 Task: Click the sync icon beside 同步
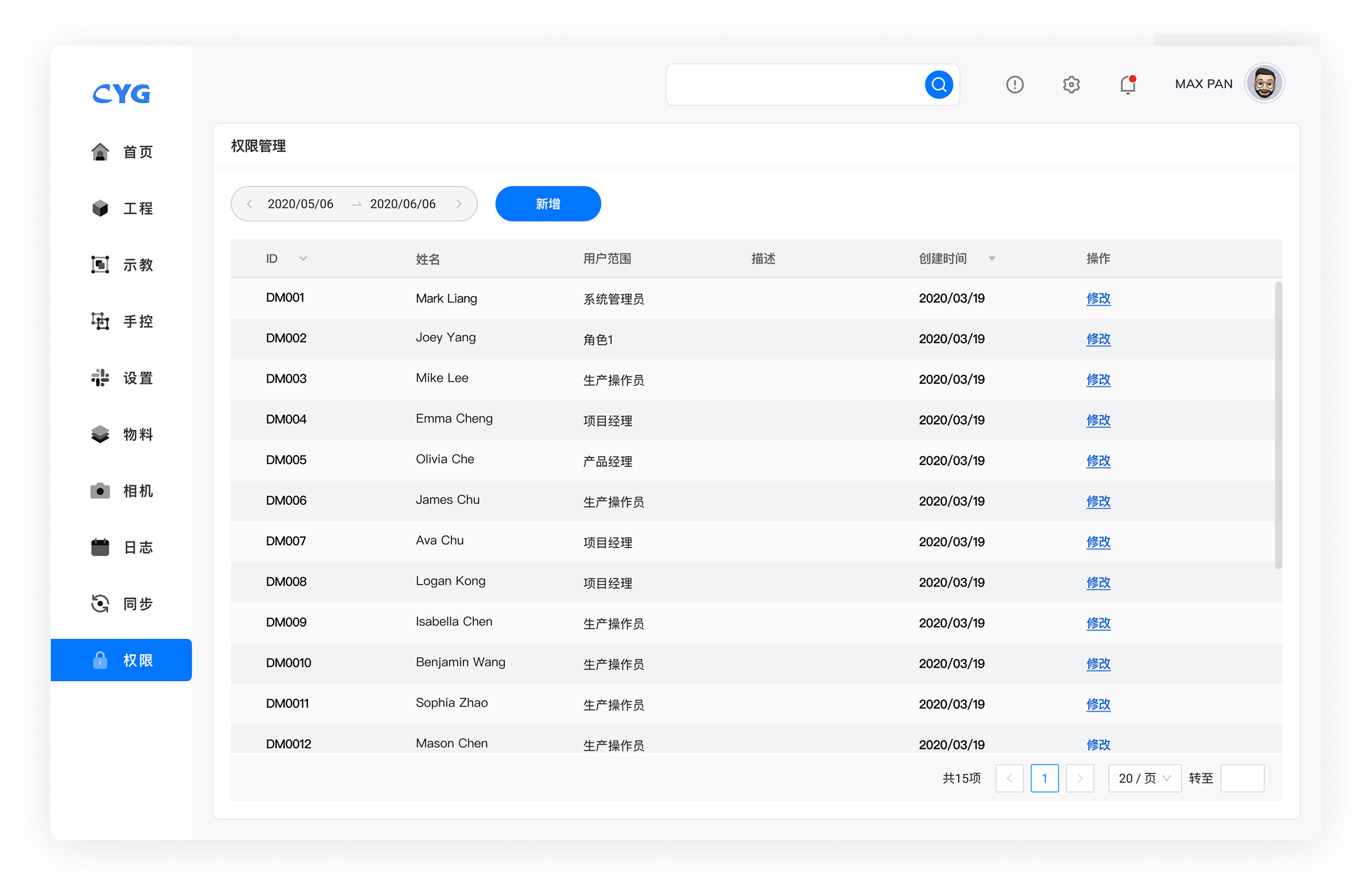coord(100,603)
